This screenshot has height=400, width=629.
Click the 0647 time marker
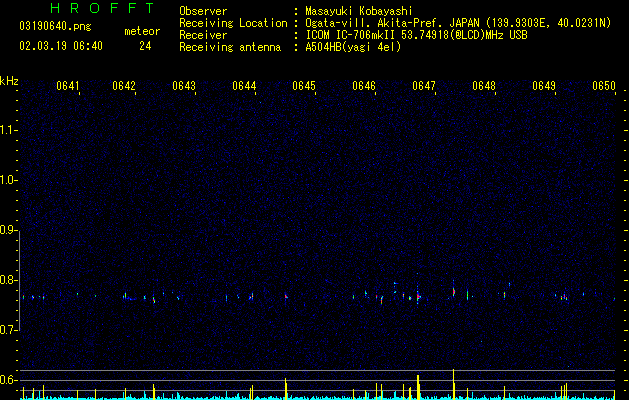[x=424, y=85]
